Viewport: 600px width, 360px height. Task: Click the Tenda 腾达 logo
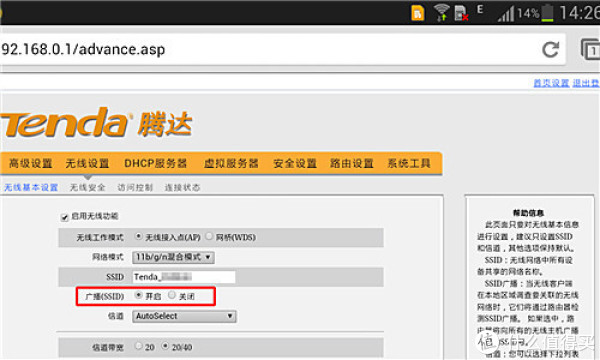pos(96,122)
